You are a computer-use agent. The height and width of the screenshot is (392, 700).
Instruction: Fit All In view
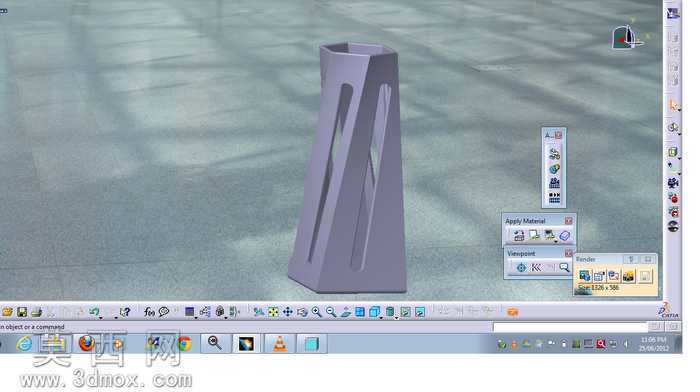(273, 312)
